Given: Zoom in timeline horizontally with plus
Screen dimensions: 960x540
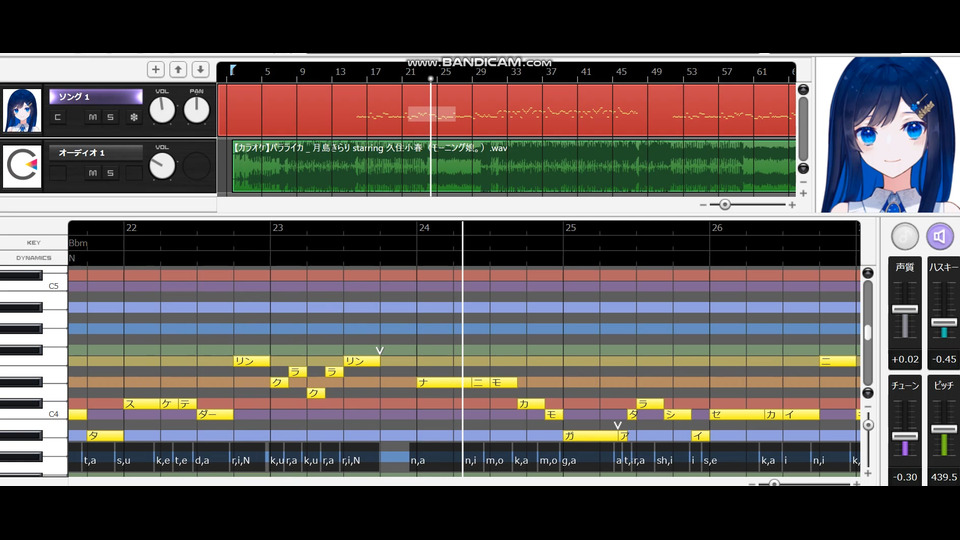Looking at the screenshot, I should click(x=792, y=205).
